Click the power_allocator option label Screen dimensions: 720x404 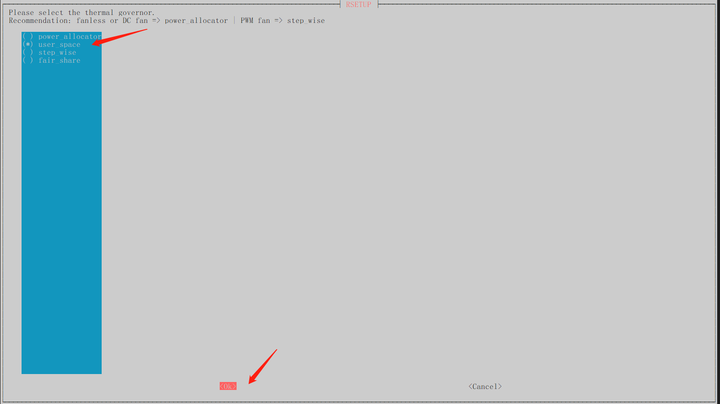[x=69, y=36]
